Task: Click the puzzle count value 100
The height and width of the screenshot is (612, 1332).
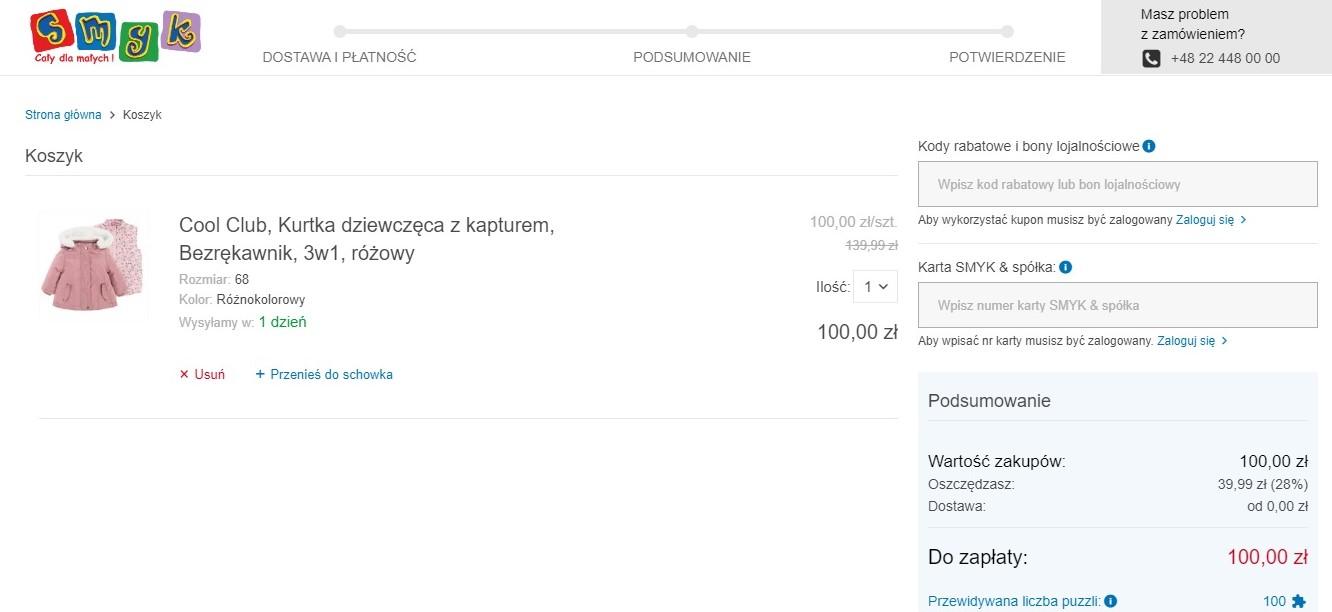Action: pyautogui.click(x=1275, y=602)
